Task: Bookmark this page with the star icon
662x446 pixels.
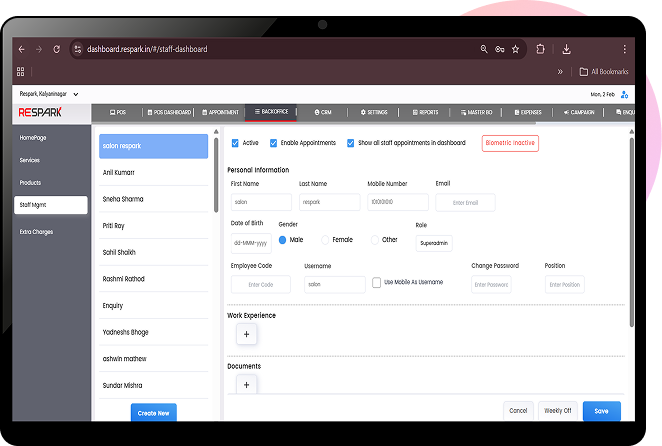Action: click(515, 49)
